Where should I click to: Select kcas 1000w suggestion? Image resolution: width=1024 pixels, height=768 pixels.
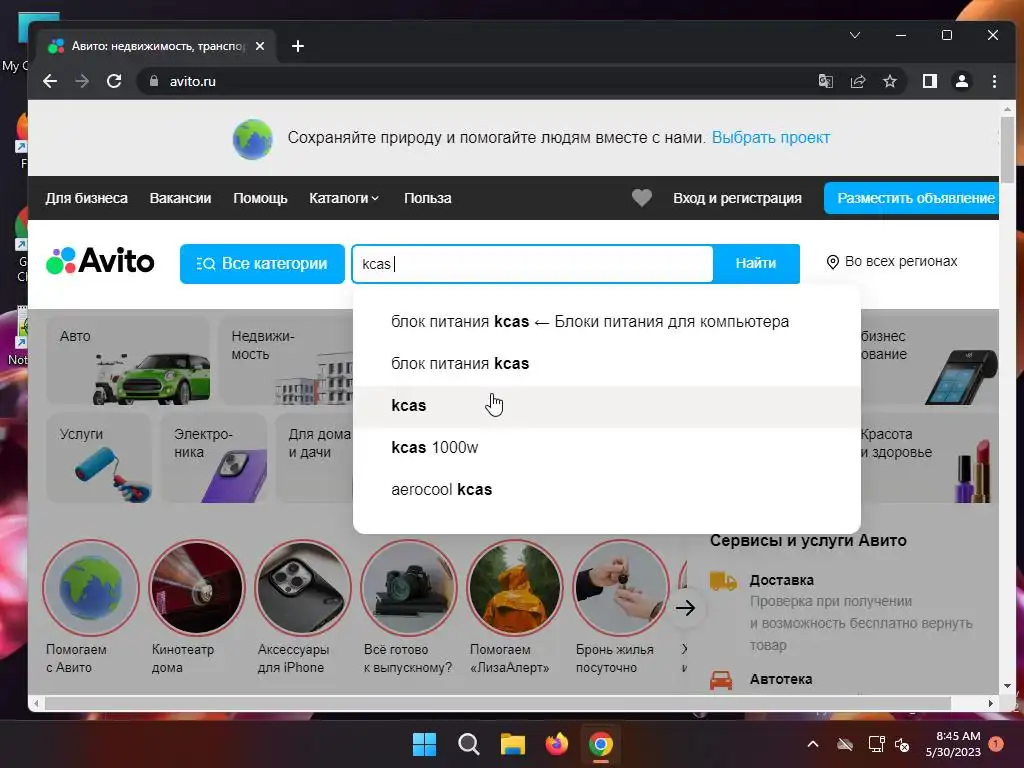607,448
